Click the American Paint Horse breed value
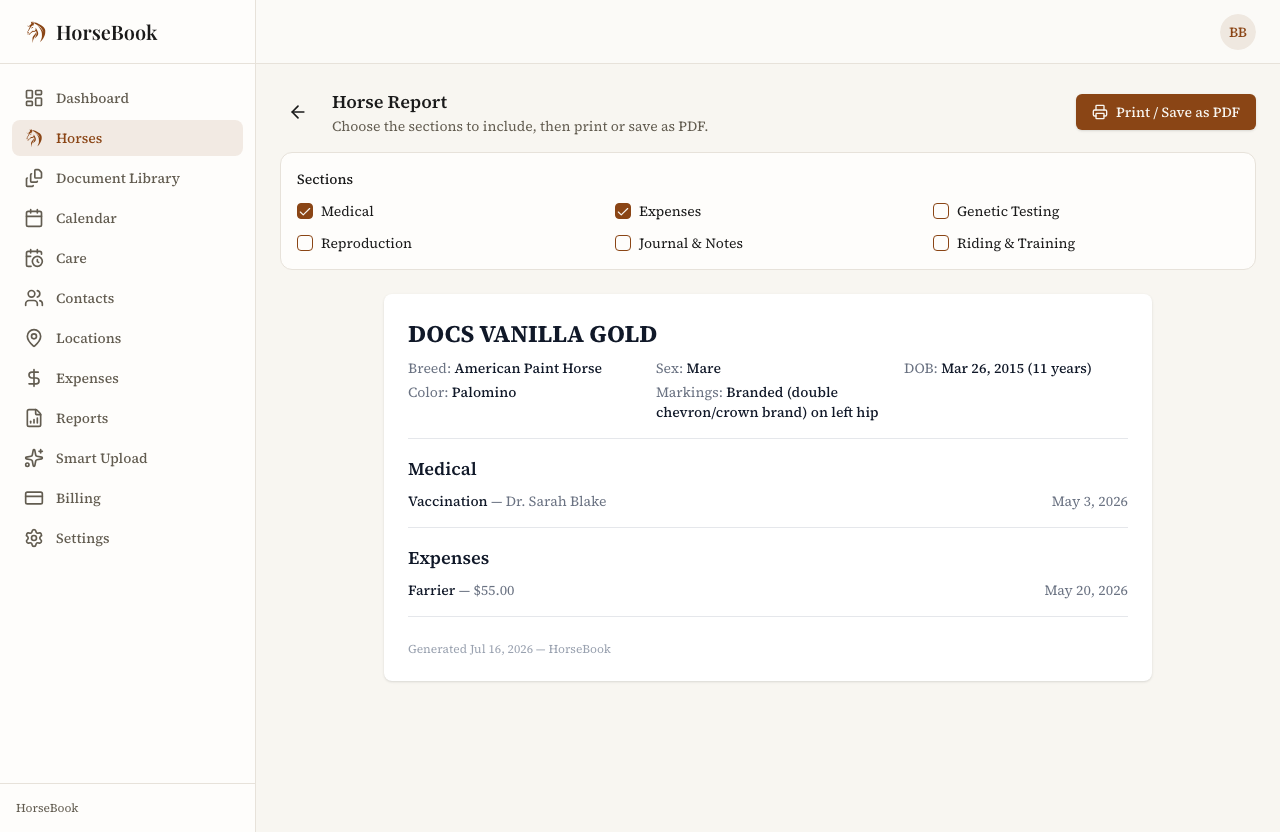The width and height of the screenshot is (1280, 832). (528, 368)
